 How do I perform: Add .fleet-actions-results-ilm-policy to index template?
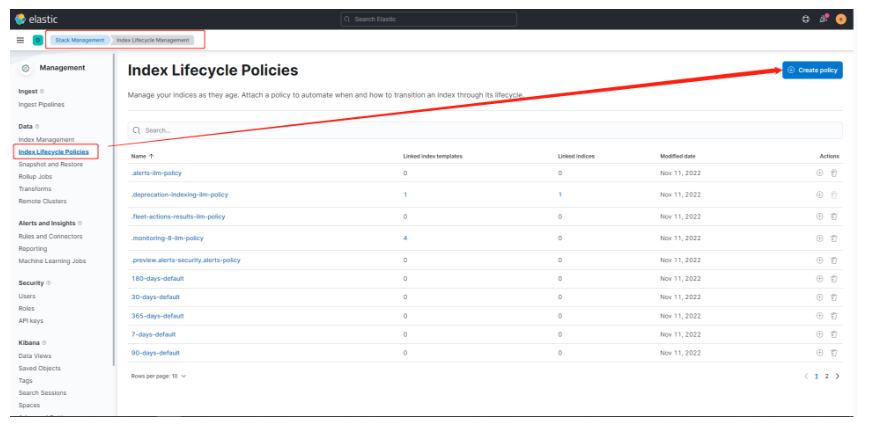coord(819,216)
